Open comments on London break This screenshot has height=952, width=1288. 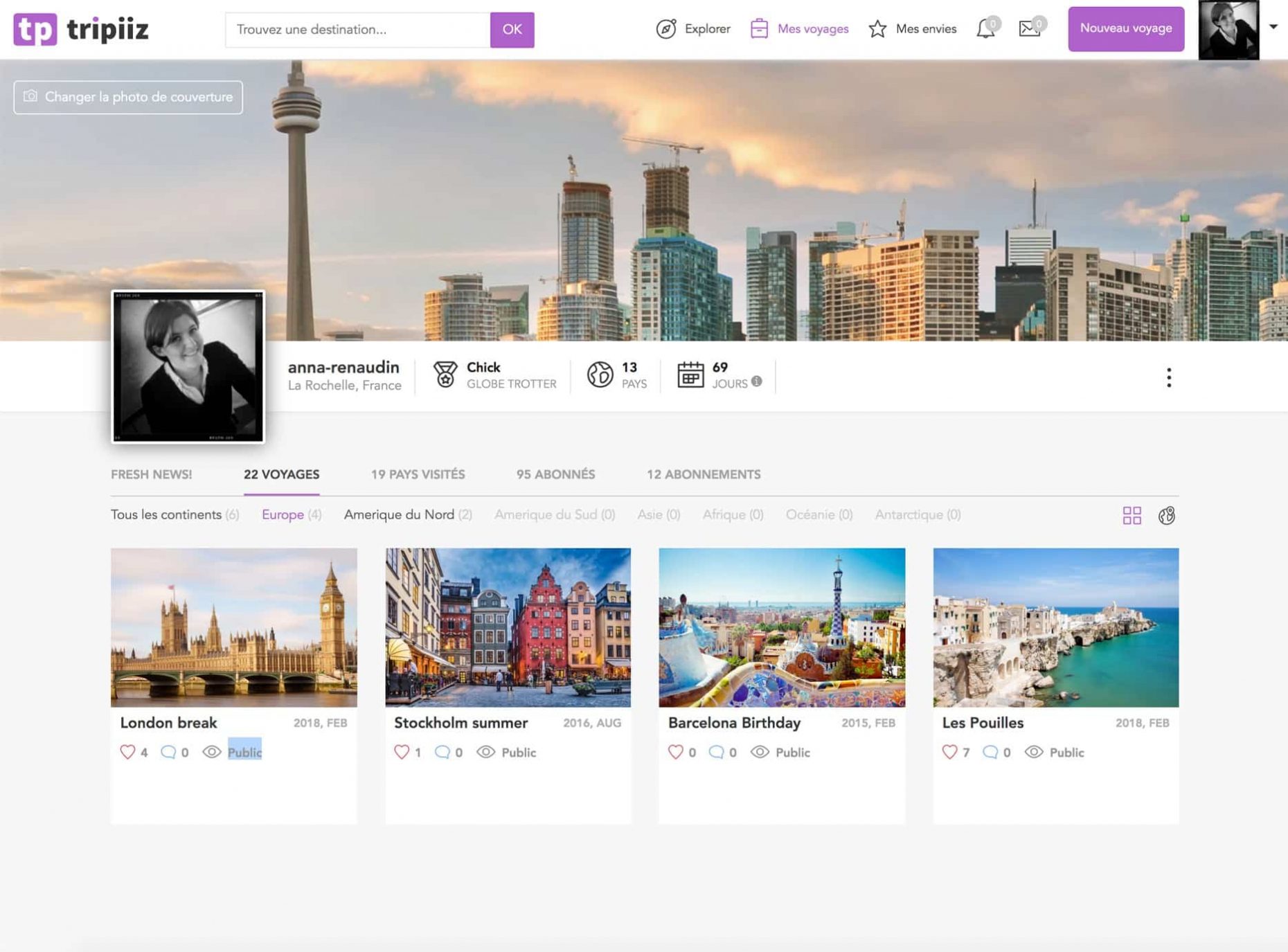(168, 752)
